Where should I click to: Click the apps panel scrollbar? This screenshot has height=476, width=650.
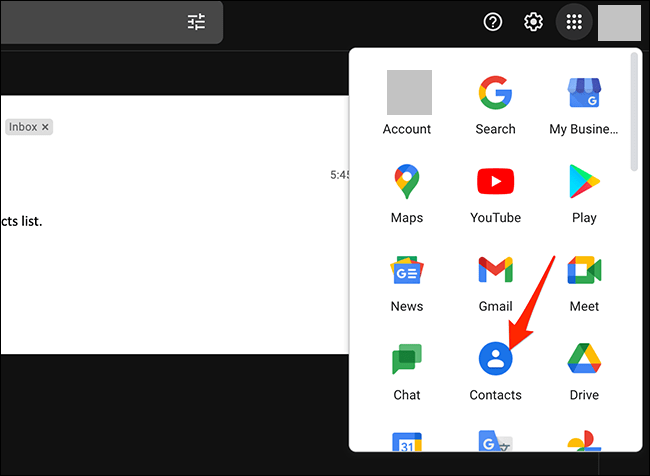click(634, 112)
